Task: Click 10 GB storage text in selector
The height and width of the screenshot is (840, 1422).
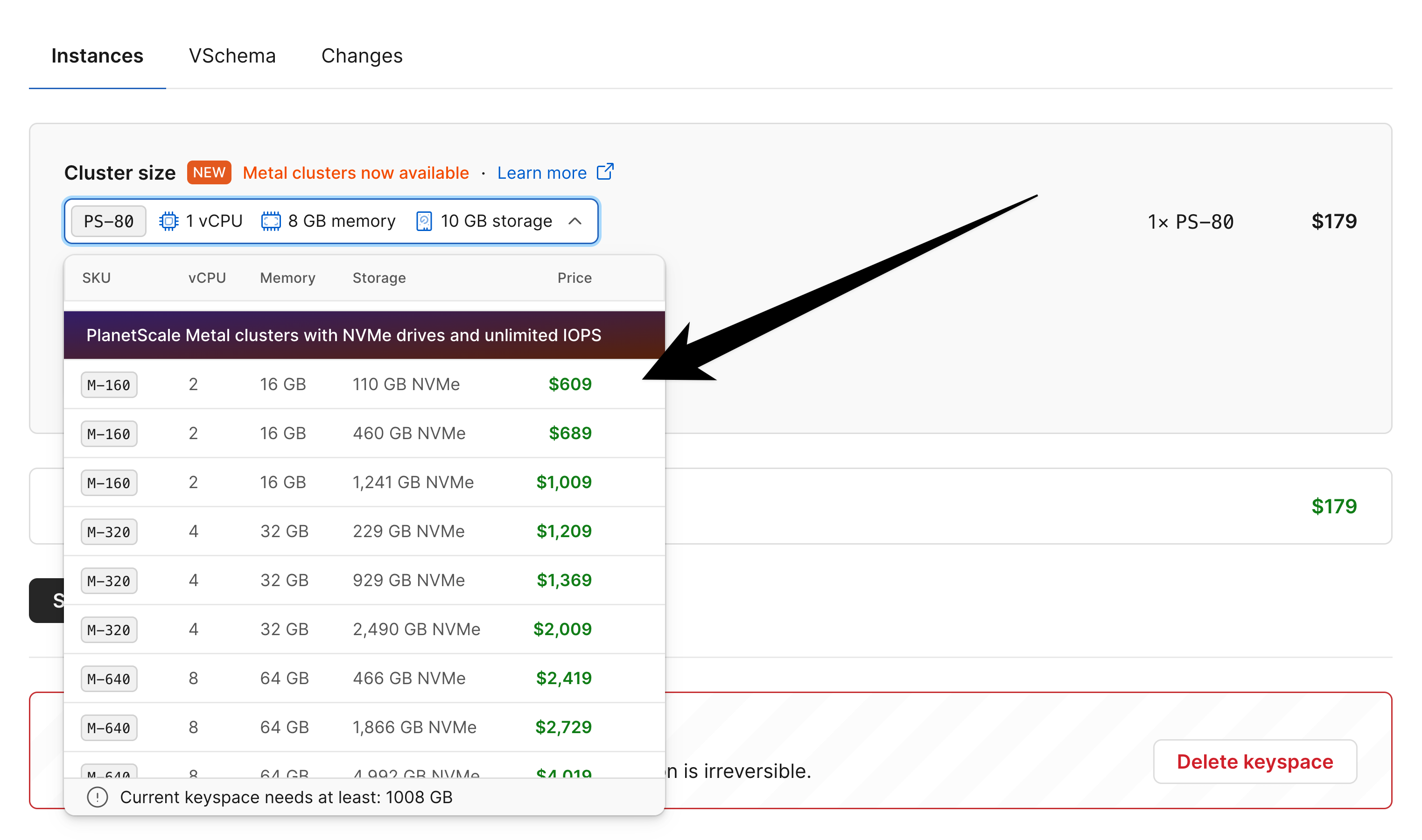Action: (496, 221)
